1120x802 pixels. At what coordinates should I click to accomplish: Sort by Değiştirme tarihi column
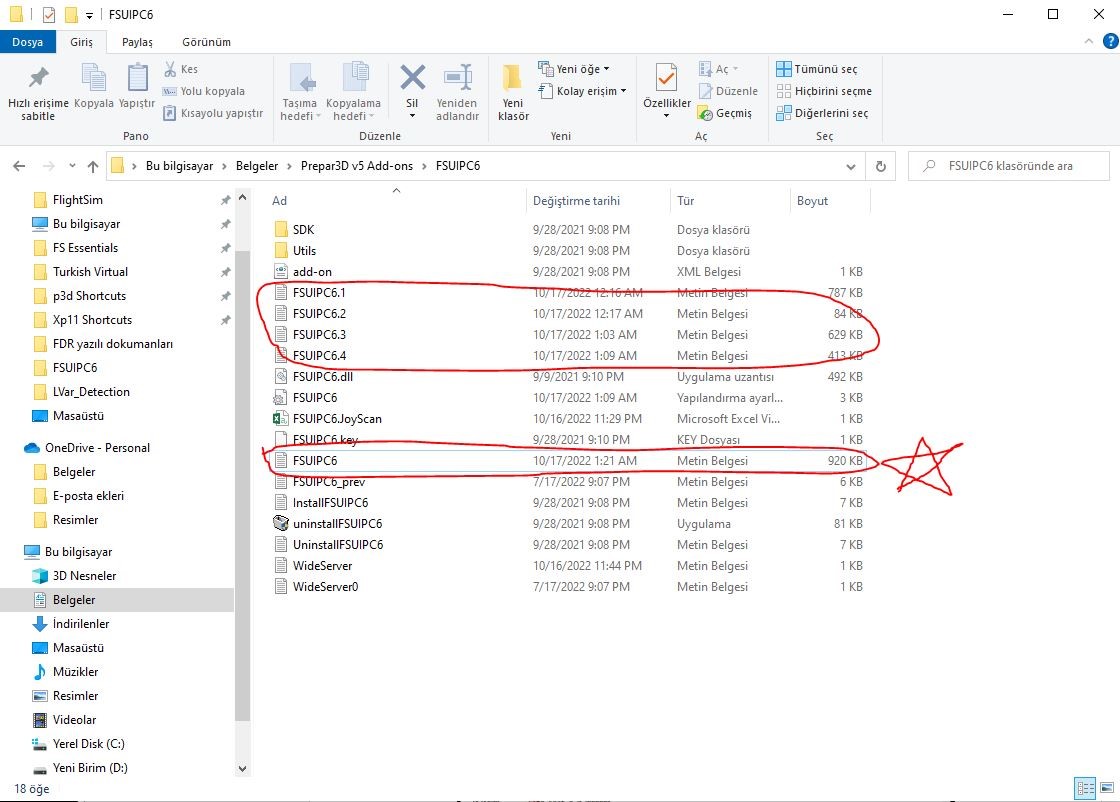(x=598, y=201)
